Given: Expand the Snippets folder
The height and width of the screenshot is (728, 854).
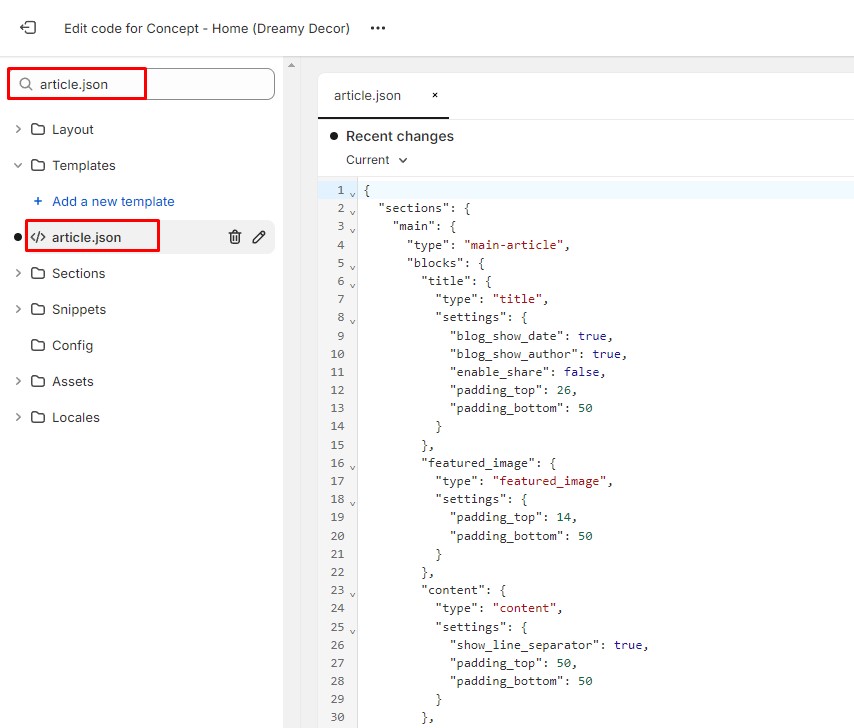Looking at the screenshot, I should (18, 309).
